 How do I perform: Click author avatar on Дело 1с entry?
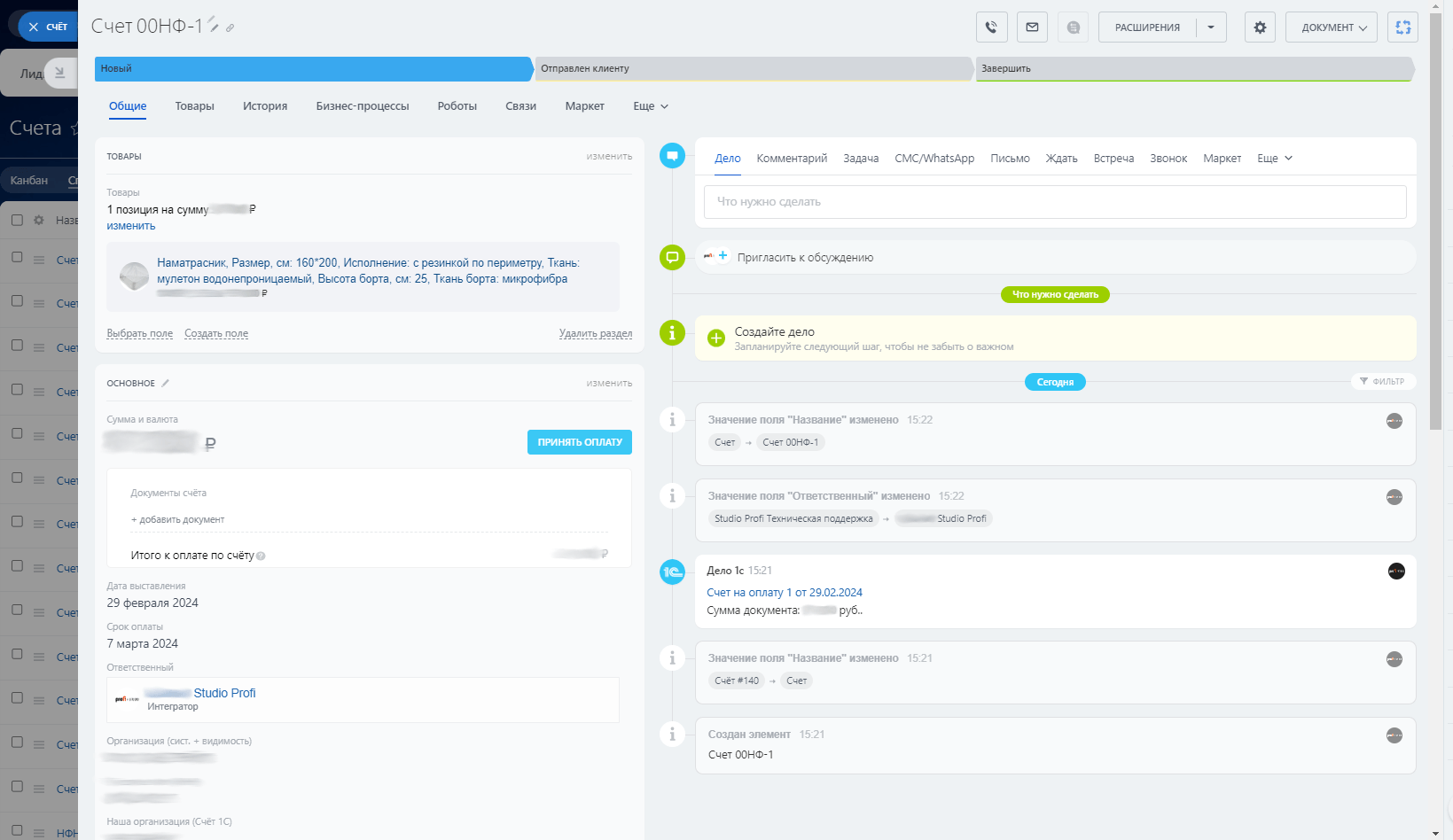point(1396,572)
